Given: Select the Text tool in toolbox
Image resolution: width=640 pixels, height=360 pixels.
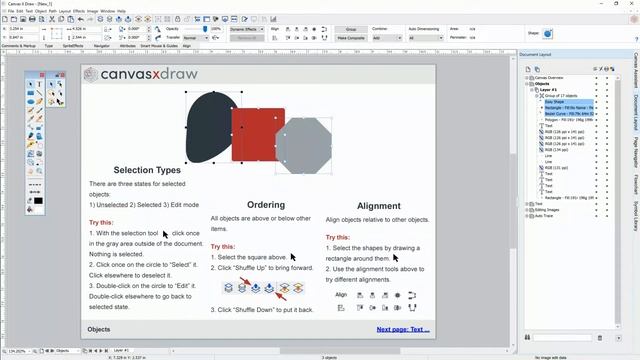Looking at the screenshot, I should [x=39, y=84].
